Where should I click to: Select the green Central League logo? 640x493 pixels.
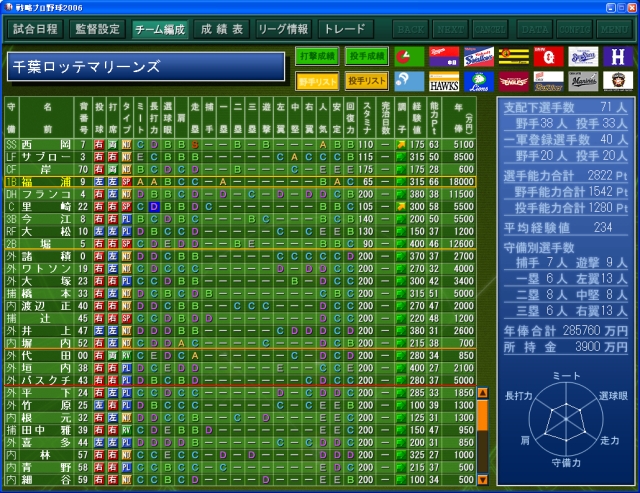click(409, 56)
